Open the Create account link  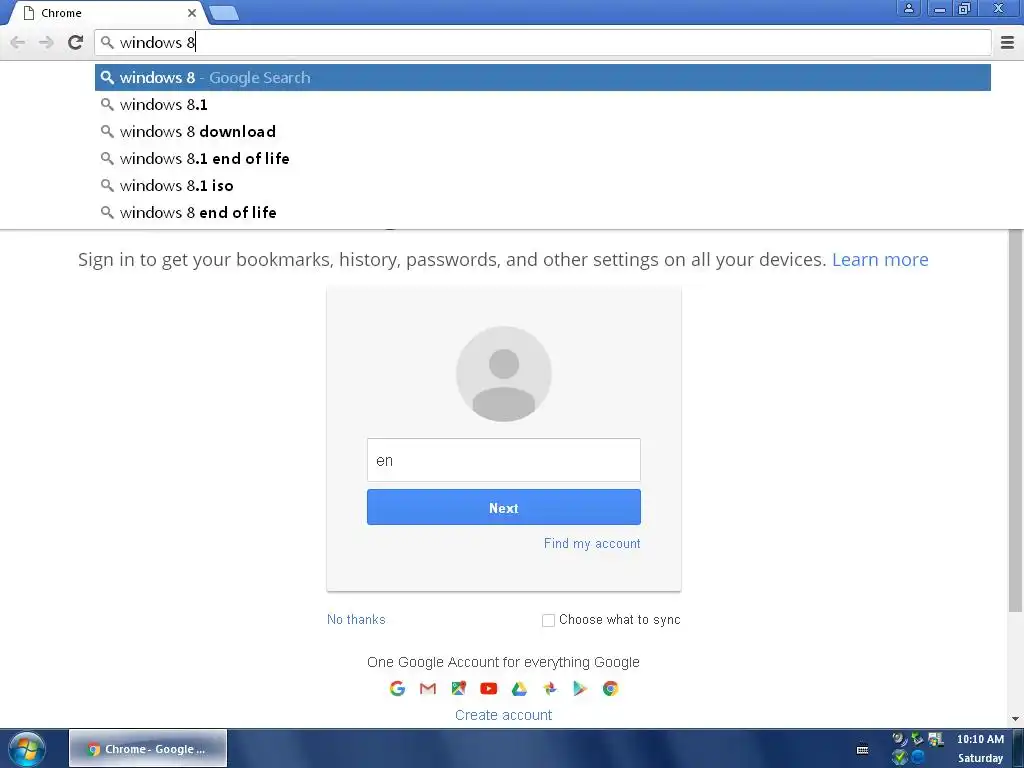(x=504, y=715)
